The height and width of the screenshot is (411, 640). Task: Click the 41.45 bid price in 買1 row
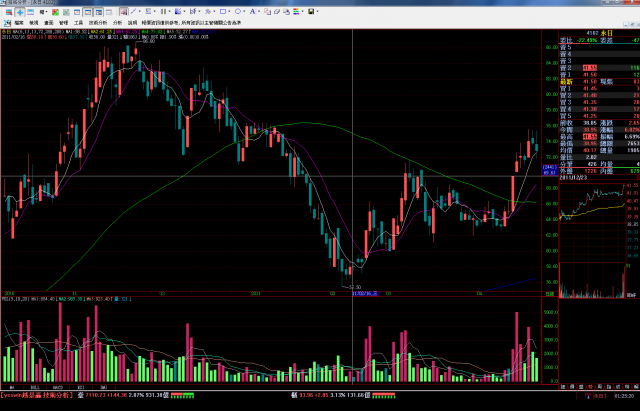[x=590, y=89]
